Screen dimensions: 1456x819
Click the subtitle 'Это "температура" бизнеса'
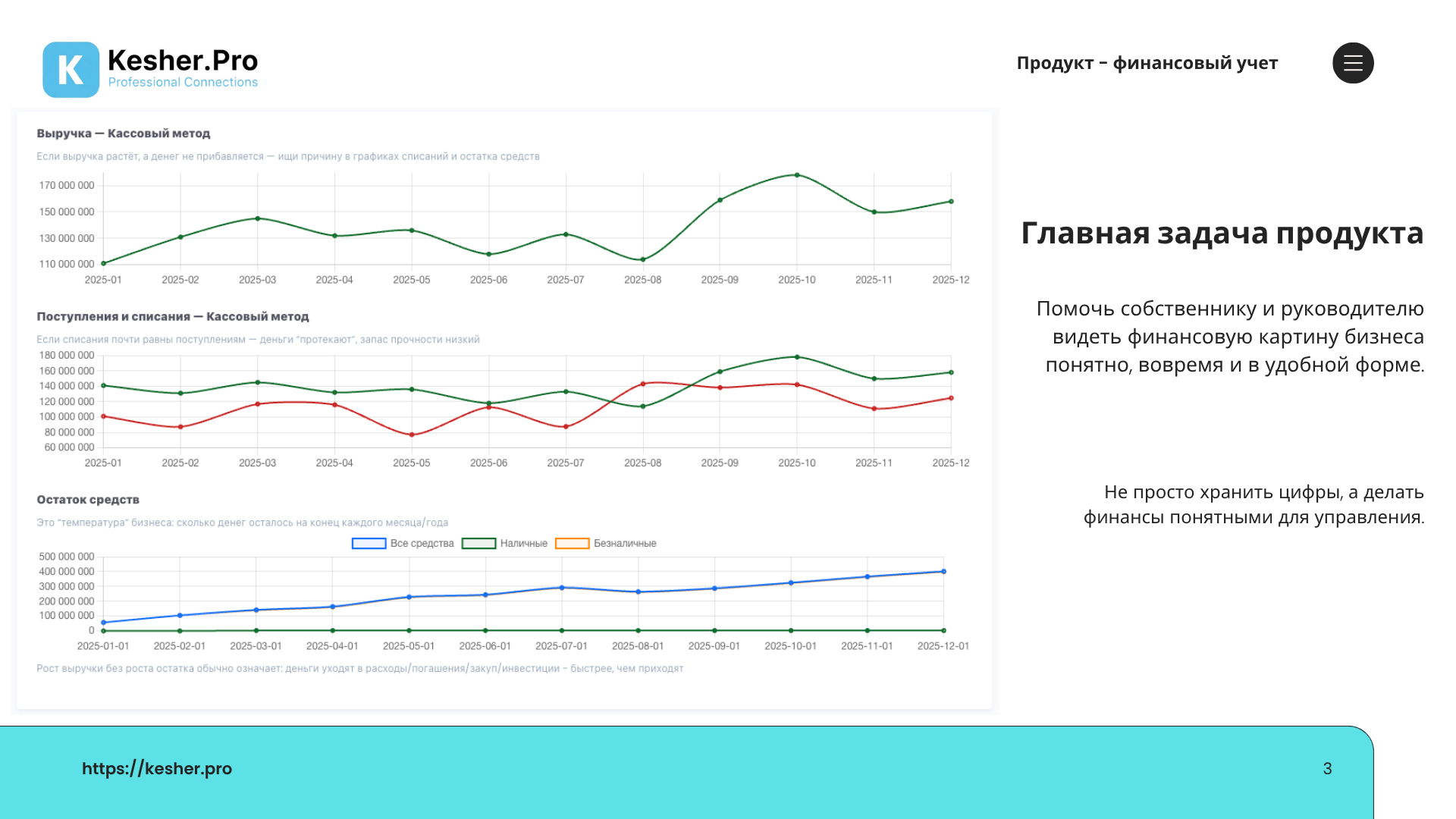[x=242, y=523]
